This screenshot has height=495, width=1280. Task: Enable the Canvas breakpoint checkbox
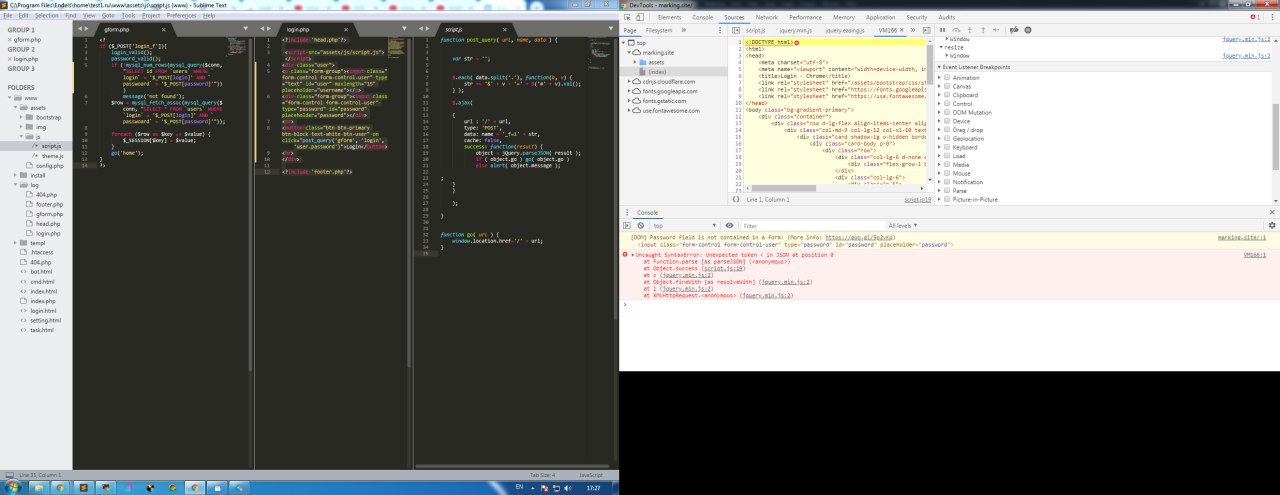click(947, 86)
